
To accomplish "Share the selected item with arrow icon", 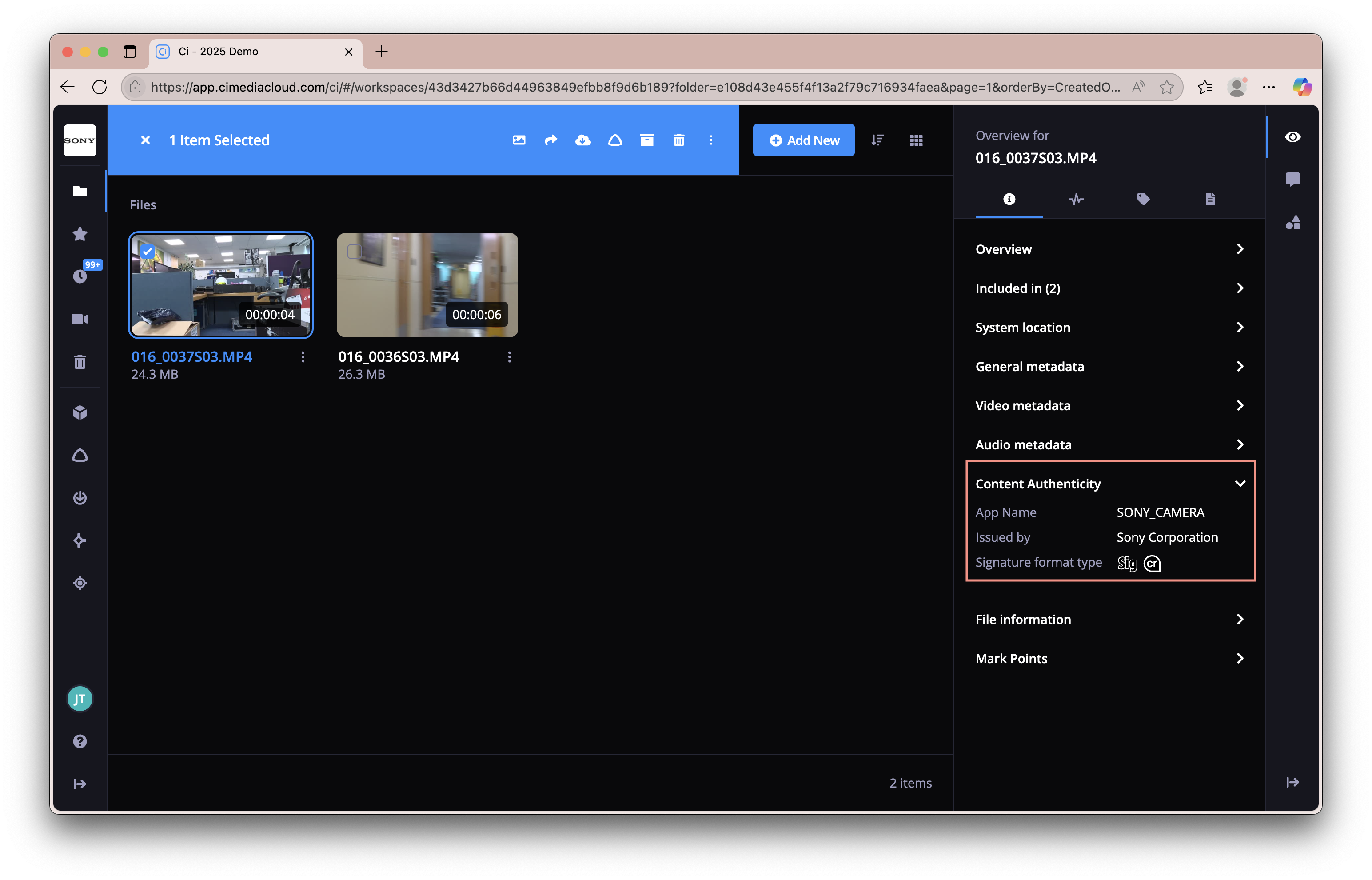I will click(x=550, y=140).
